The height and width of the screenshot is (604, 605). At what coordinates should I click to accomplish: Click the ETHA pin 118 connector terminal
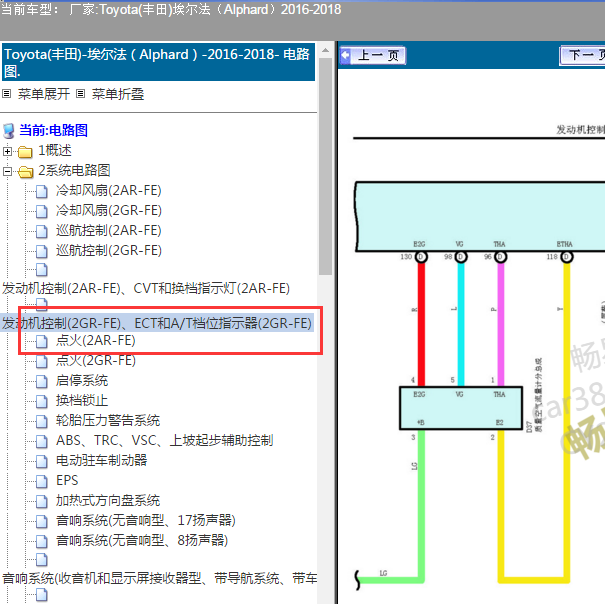click(x=567, y=257)
